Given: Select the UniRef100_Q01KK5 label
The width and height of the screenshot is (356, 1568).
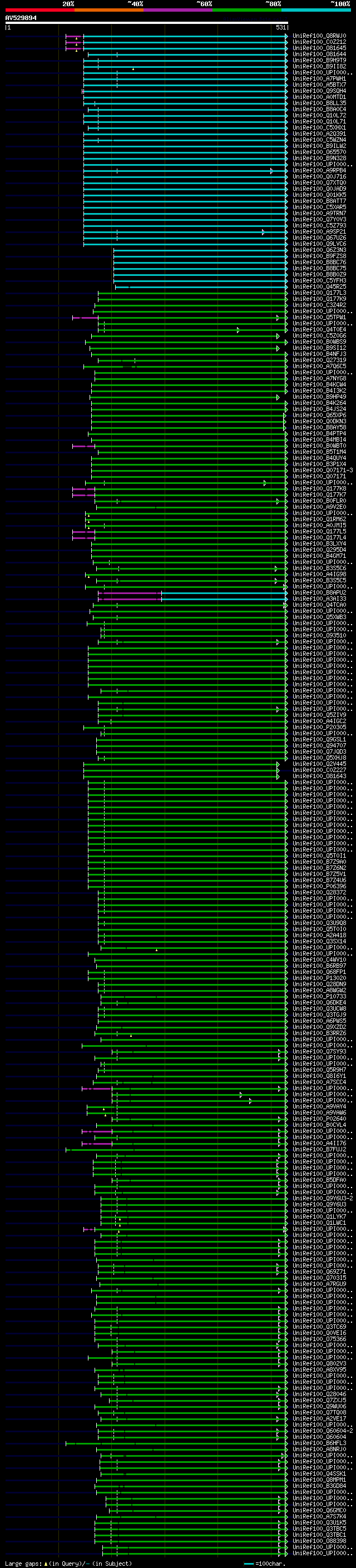Looking at the screenshot, I should [x=319, y=195].
